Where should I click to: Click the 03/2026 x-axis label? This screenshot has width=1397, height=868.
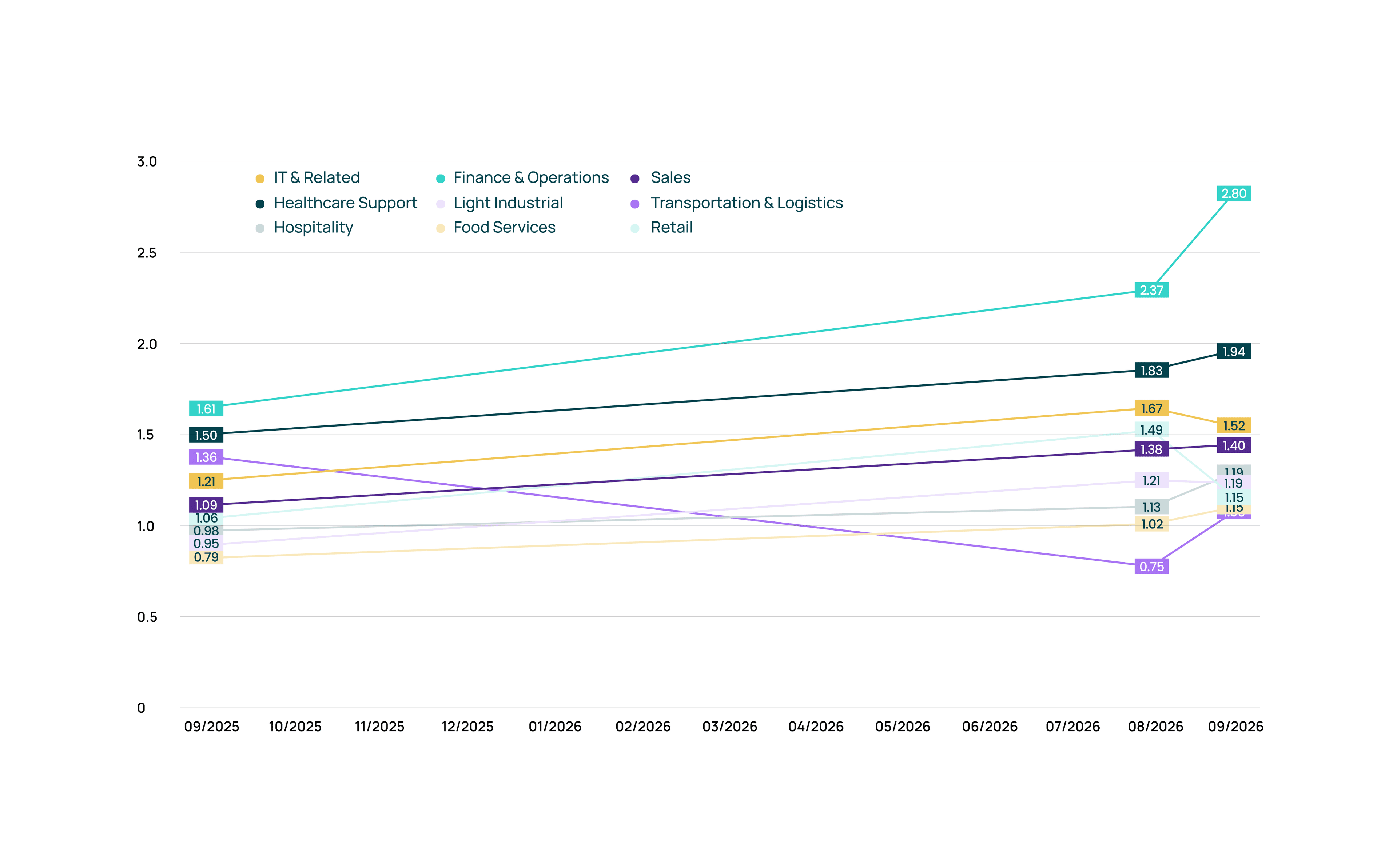click(x=730, y=727)
